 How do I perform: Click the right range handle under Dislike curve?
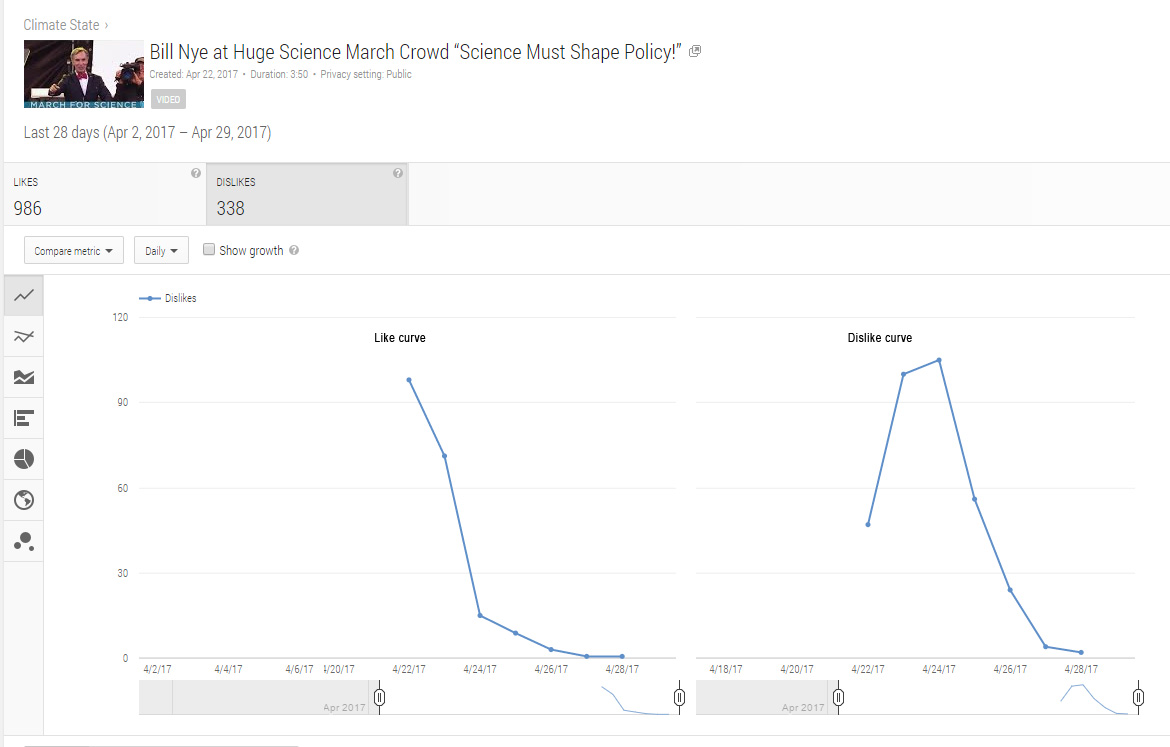[x=1138, y=697]
